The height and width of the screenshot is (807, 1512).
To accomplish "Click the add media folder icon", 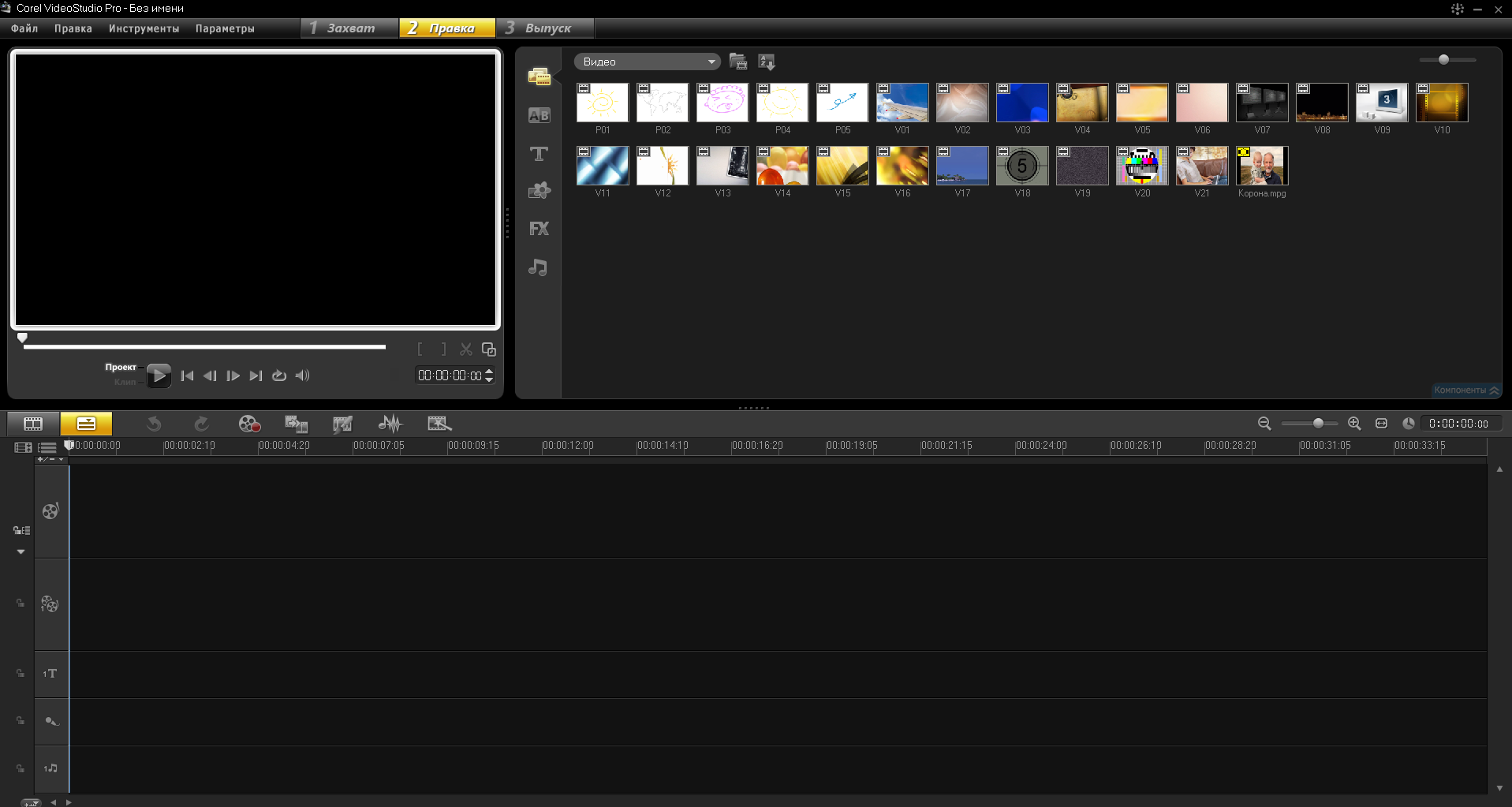I will (x=738, y=62).
